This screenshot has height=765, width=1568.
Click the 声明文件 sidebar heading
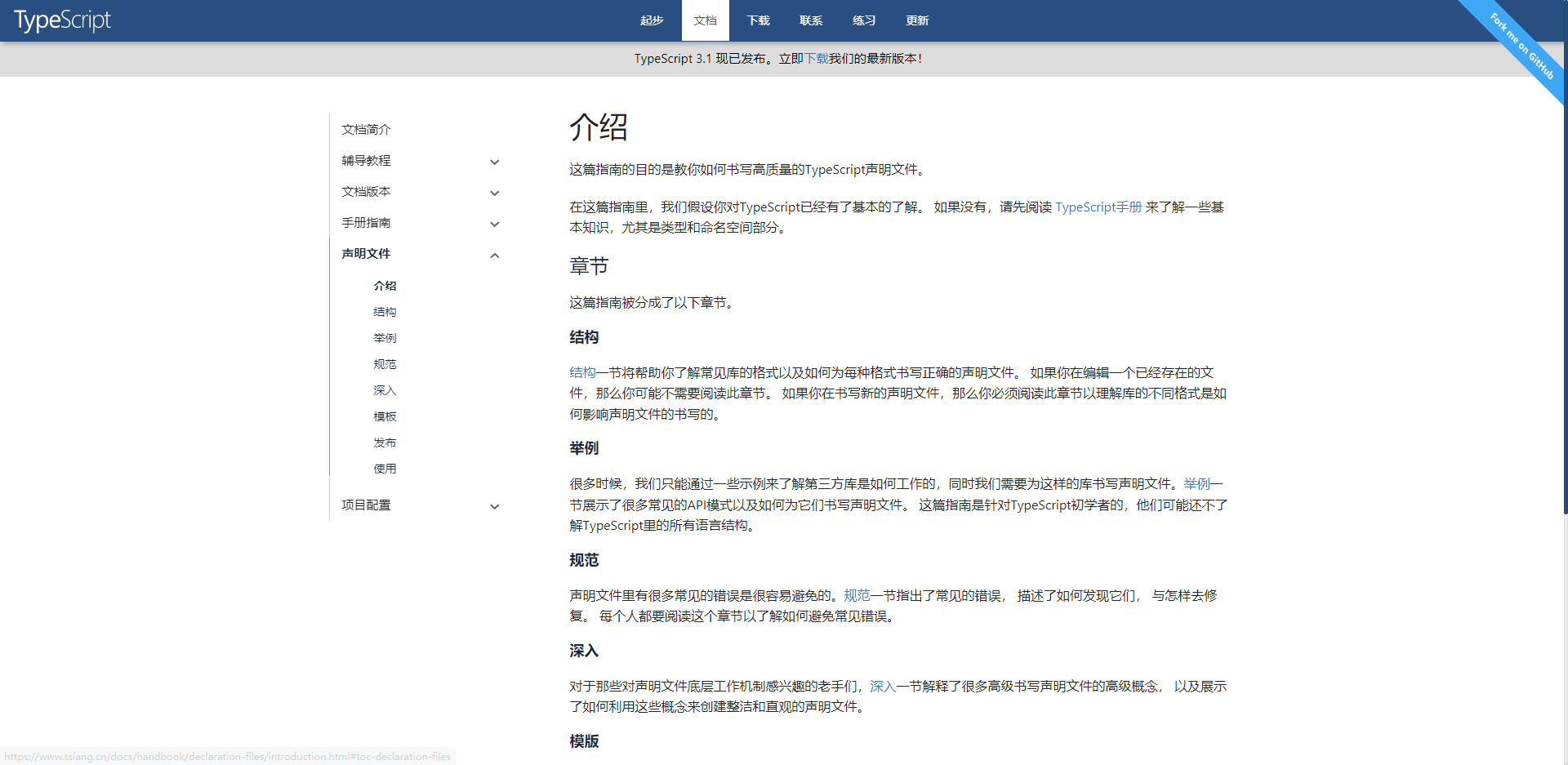tap(366, 254)
